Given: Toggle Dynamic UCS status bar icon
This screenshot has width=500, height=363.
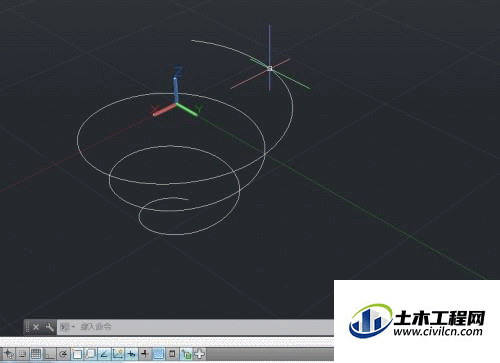Looking at the screenshot, I should tap(118, 354).
